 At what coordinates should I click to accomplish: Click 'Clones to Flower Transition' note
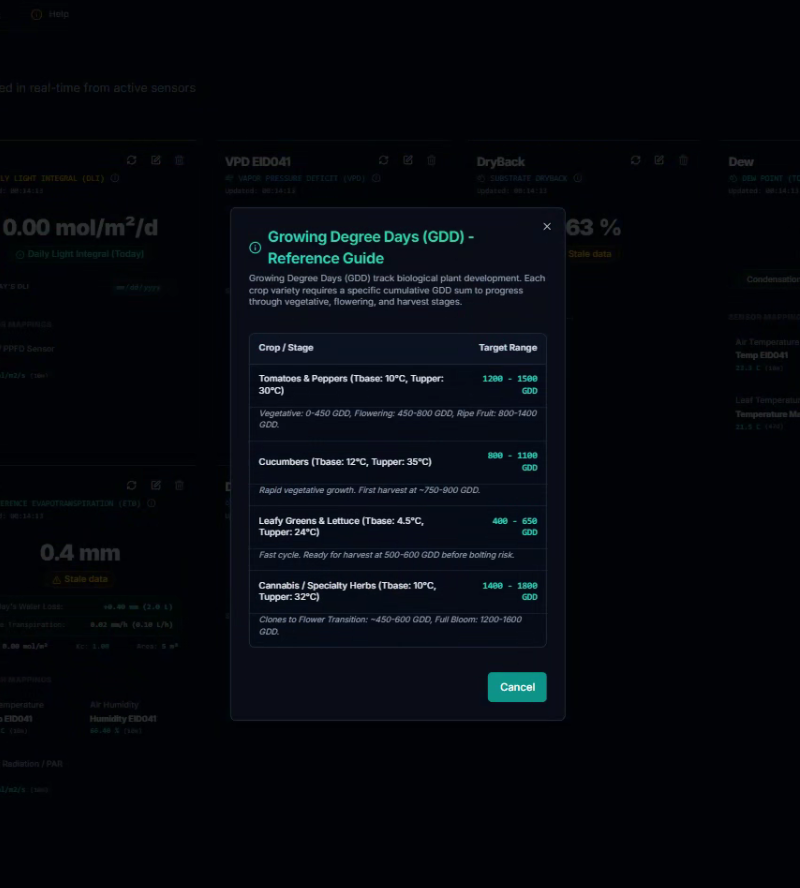390,625
